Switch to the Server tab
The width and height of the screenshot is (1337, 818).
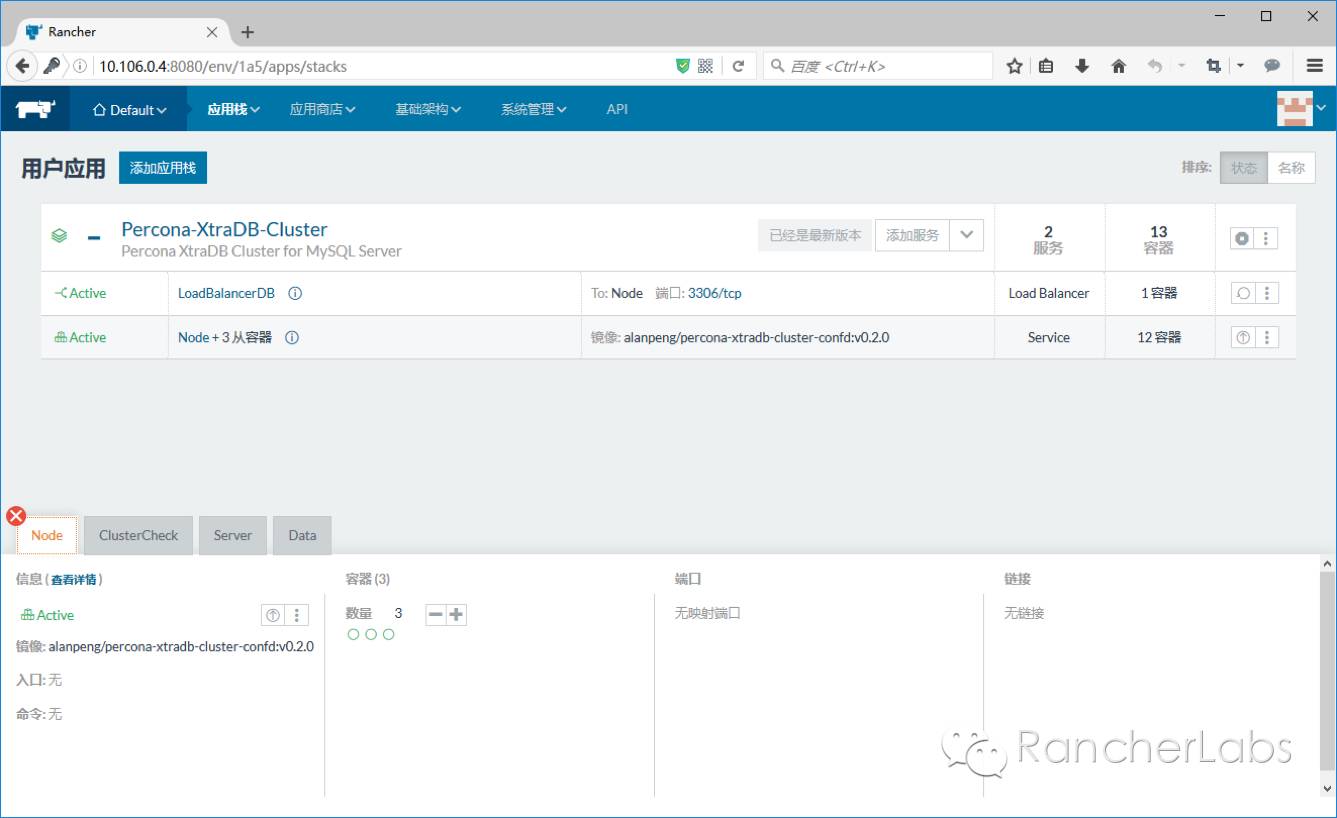click(x=233, y=535)
